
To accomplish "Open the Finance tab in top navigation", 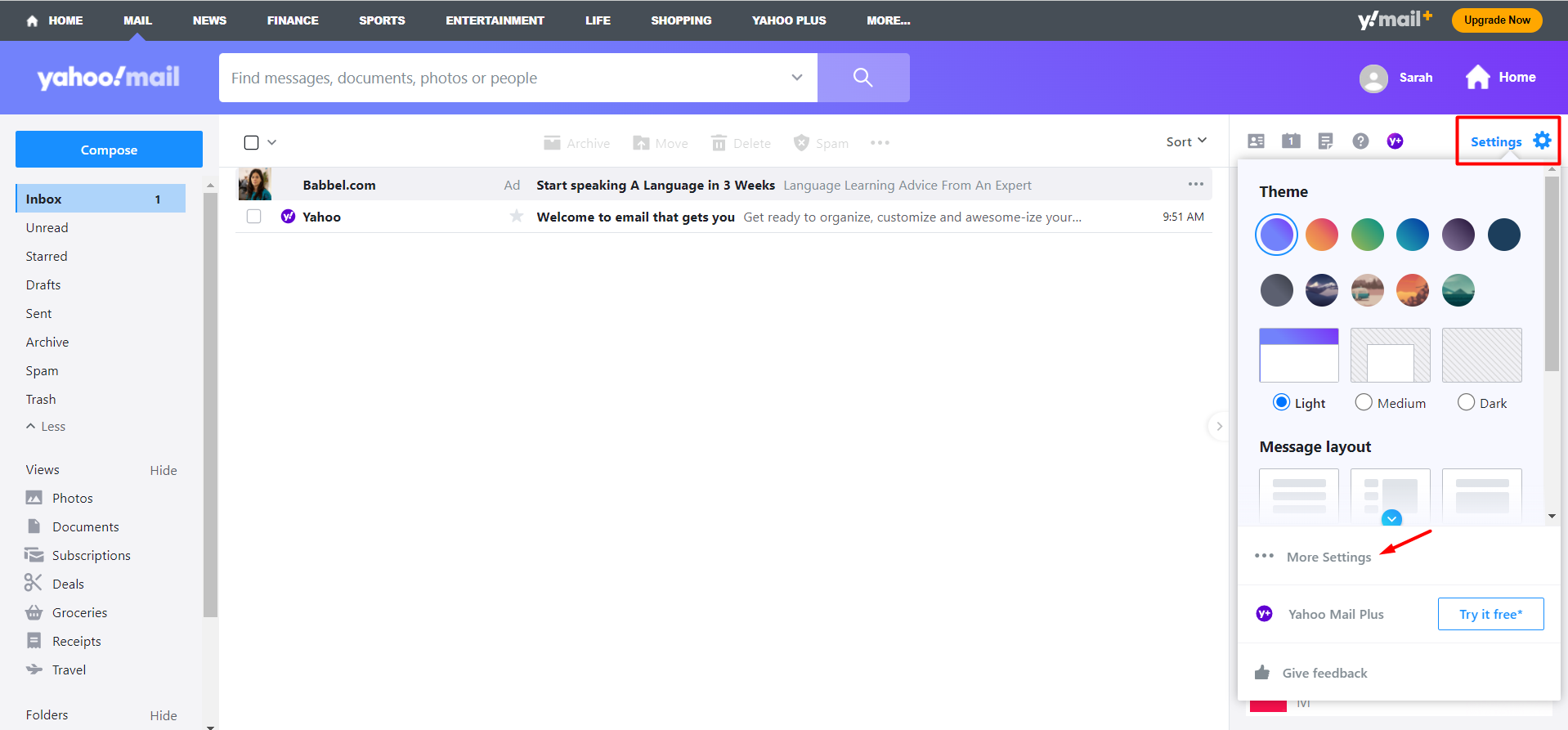I will (293, 20).
